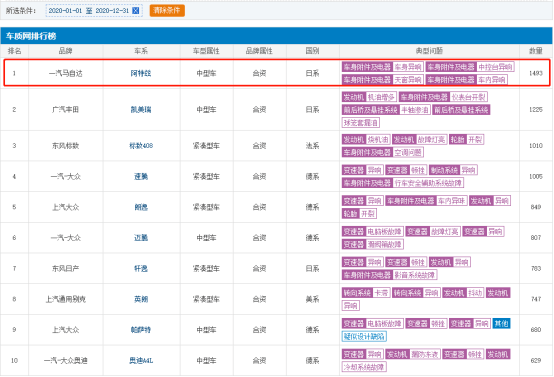This screenshot has width=554, height=377.
Task: Open the 阿特兹 car series link
Action: click(141, 73)
